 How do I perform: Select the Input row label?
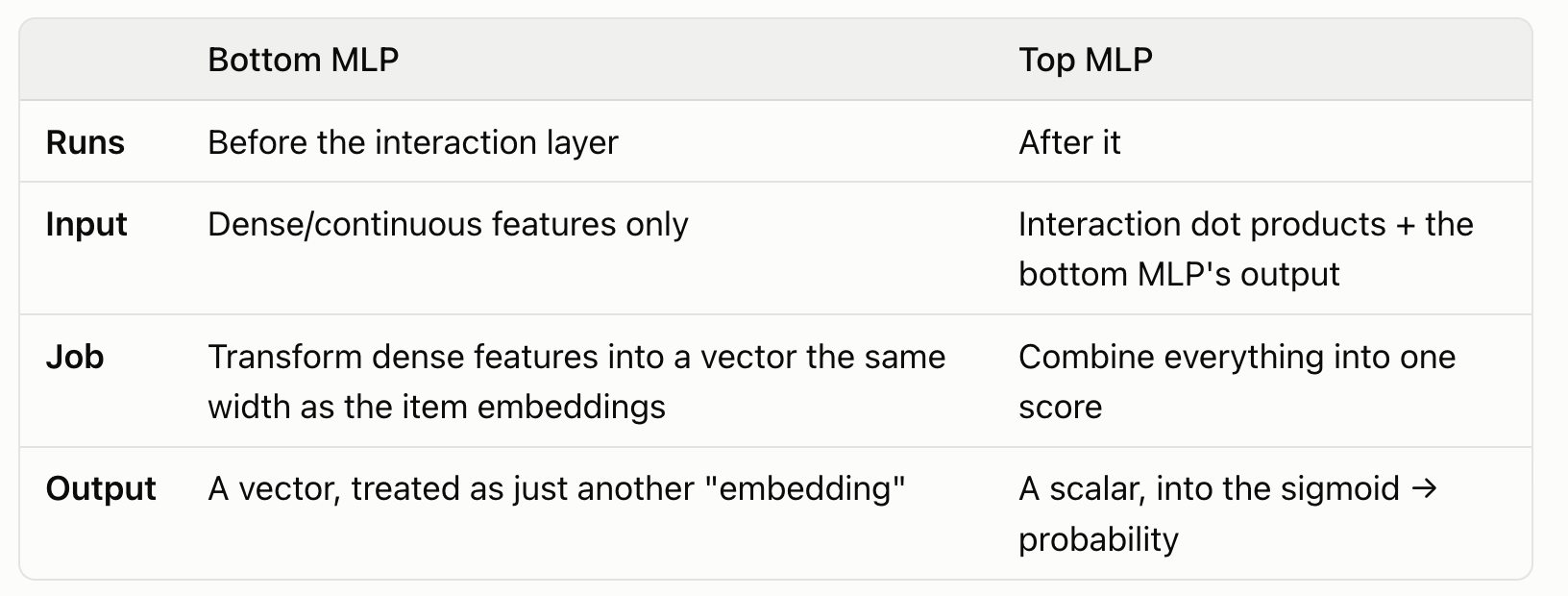pos(86,224)
